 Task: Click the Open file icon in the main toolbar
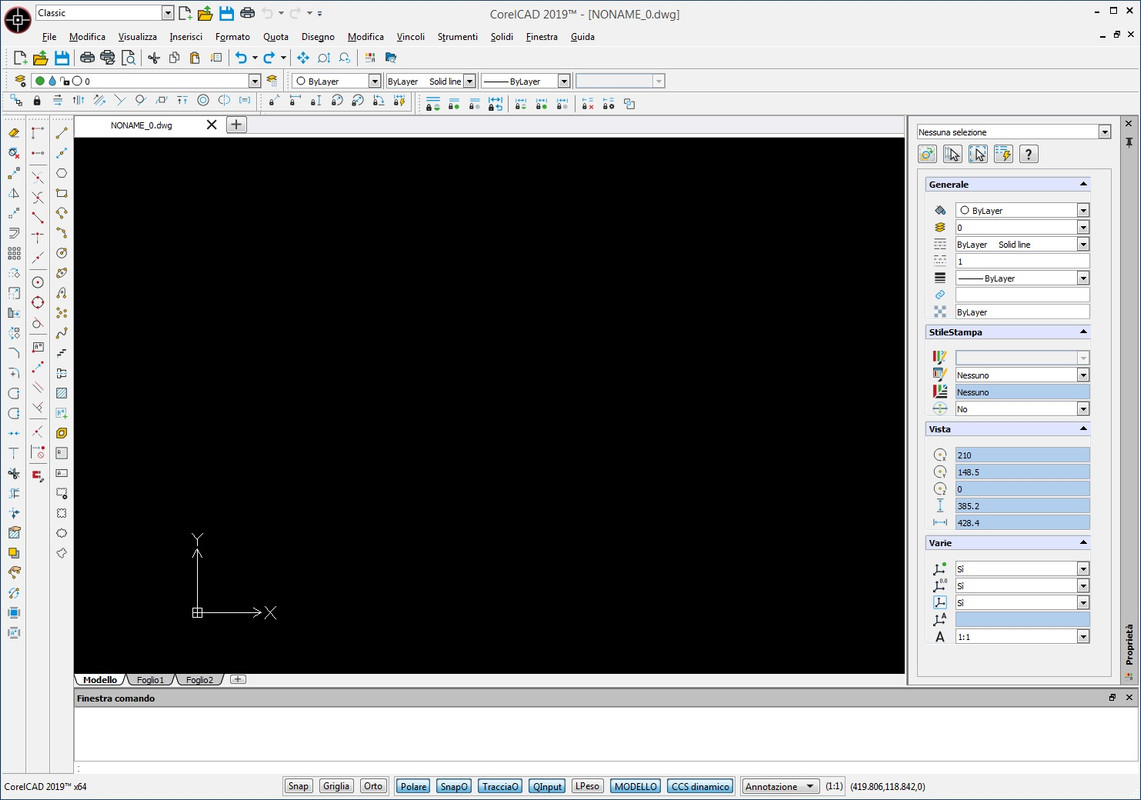coord(41,58)
